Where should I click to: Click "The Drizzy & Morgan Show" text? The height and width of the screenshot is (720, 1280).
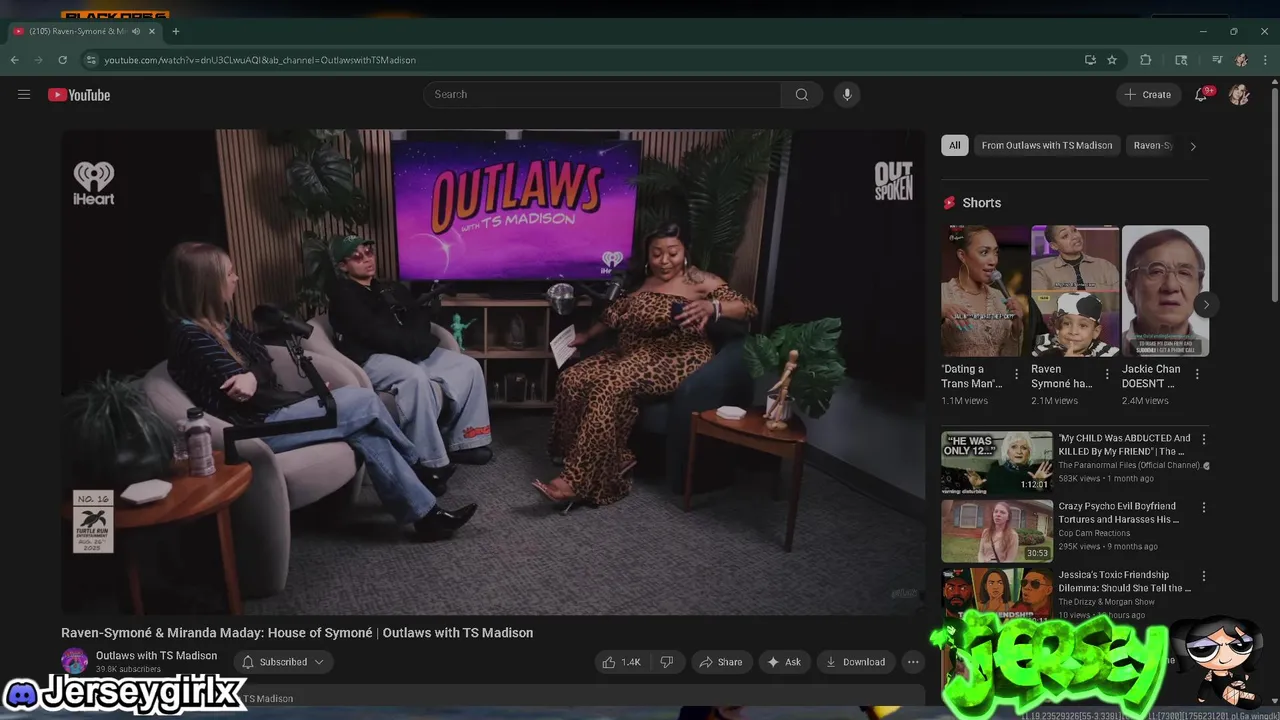(x=1106, y=602)
